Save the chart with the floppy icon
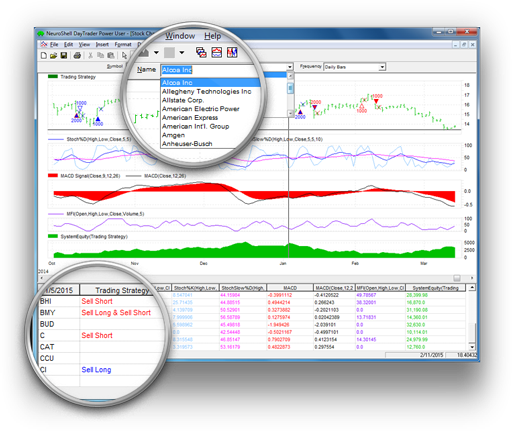The image size is (512, 431). point(64,55)
